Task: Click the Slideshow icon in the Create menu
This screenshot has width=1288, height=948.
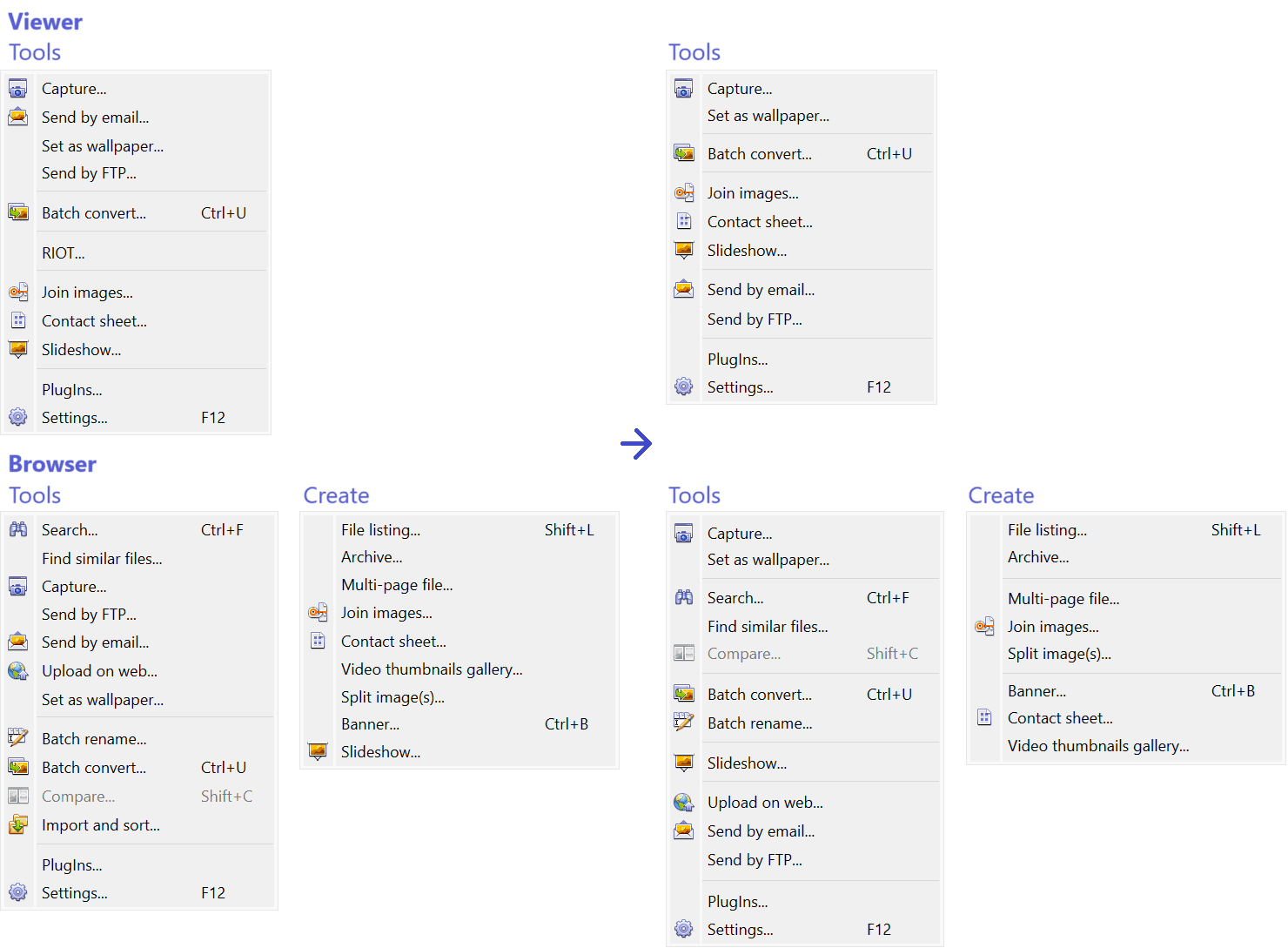Action: click(x=318, y=751)
